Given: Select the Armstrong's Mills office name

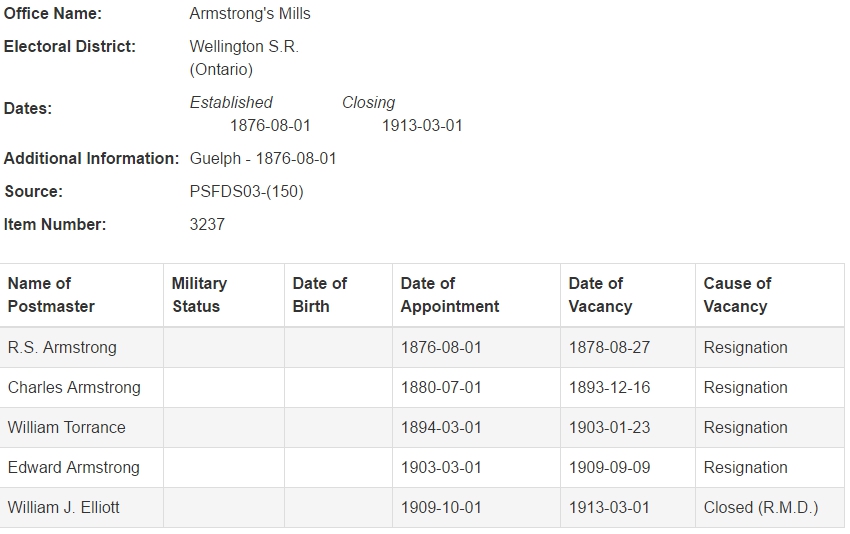Looking at the screenshot, I should coord(250,14).
